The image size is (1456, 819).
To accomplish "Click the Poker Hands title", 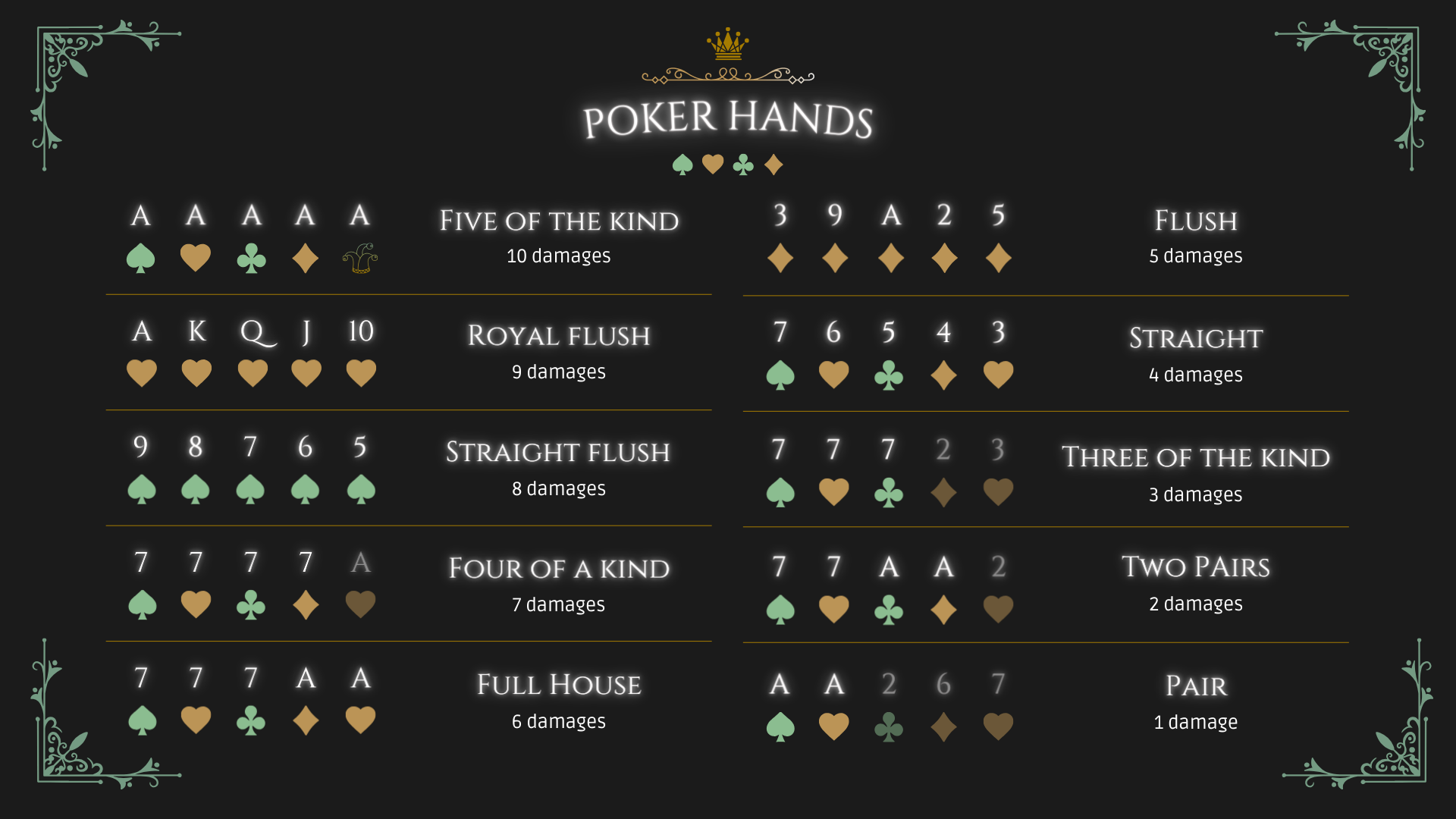I will click(x=728, y=119).
